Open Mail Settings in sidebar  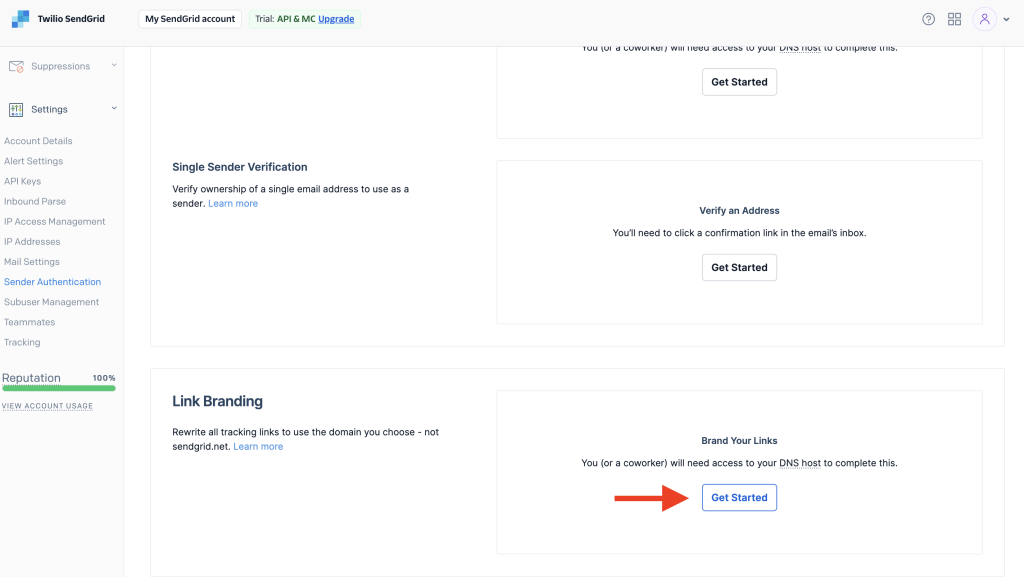32,262
